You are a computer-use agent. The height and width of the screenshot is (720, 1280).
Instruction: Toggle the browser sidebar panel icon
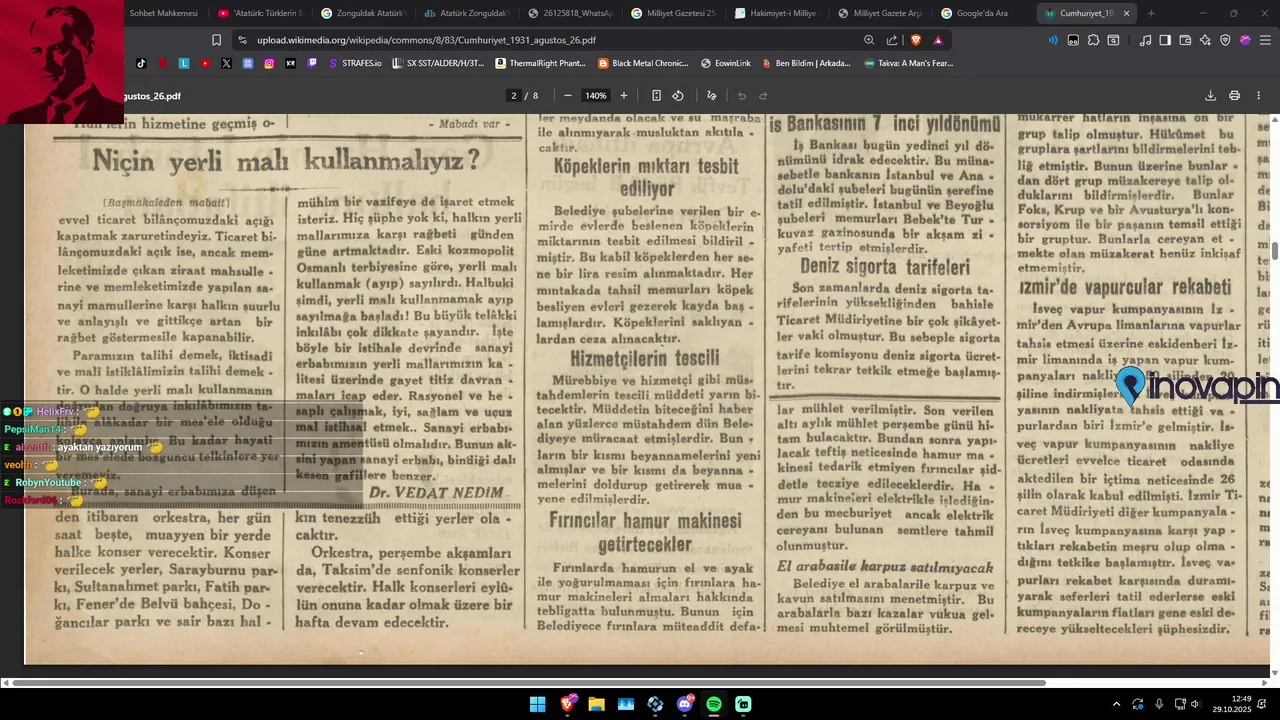(x=1165, y=40)
